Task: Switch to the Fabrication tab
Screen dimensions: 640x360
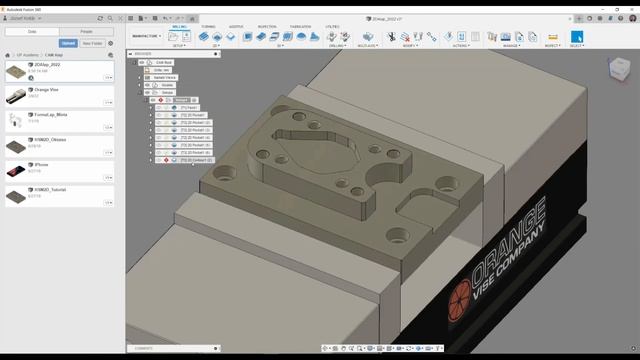Action: click(300, 27)
